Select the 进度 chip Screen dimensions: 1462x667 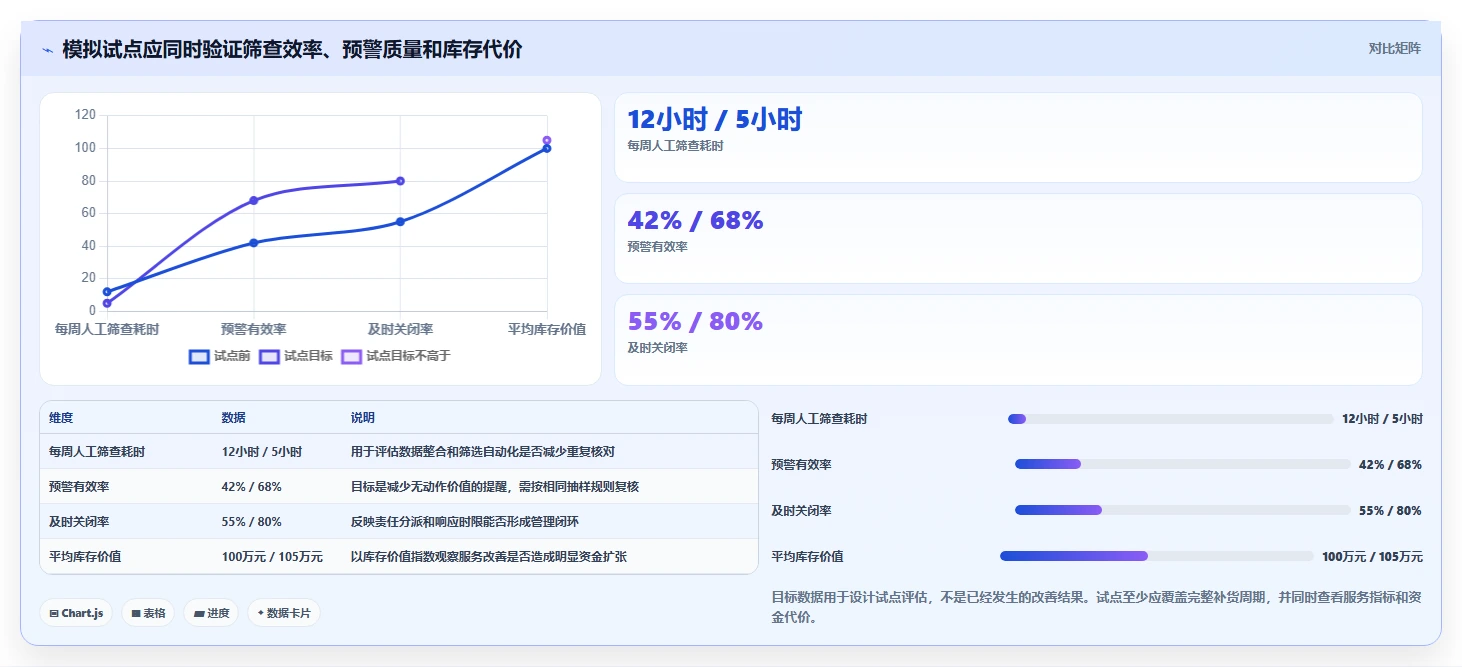pos(211,613)
